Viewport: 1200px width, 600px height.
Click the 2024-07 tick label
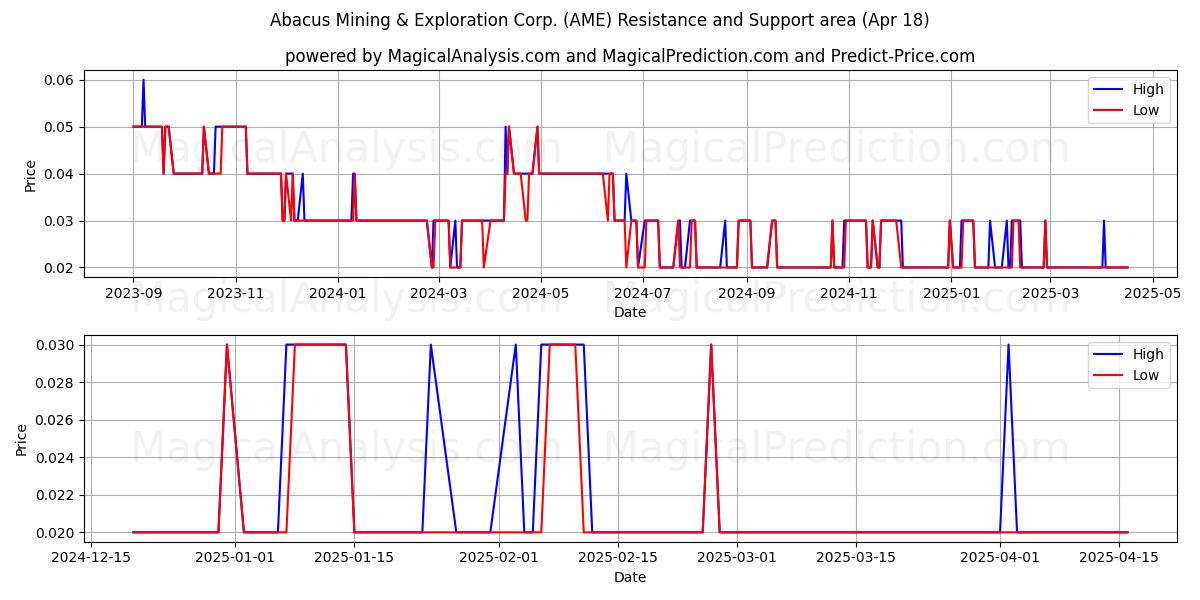[643, 293]
